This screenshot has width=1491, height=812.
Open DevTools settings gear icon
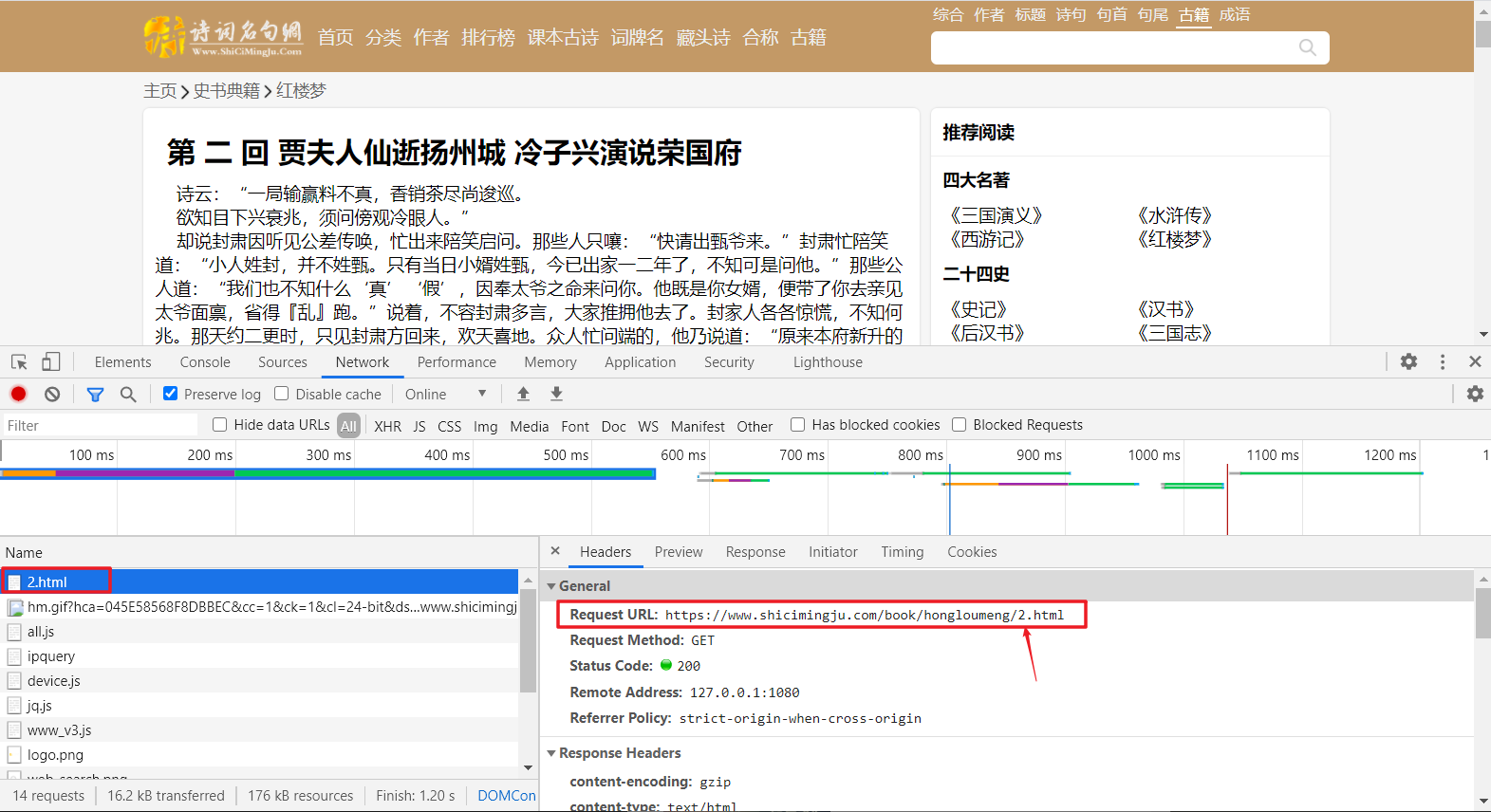coord(1408,361)
